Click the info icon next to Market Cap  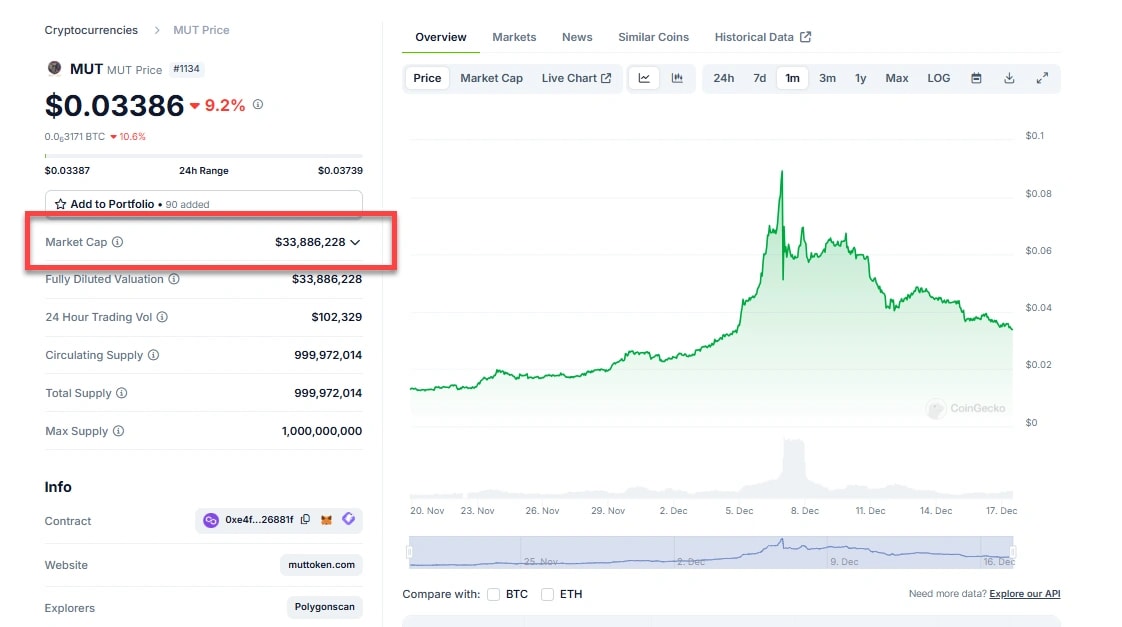pos(118,242)
